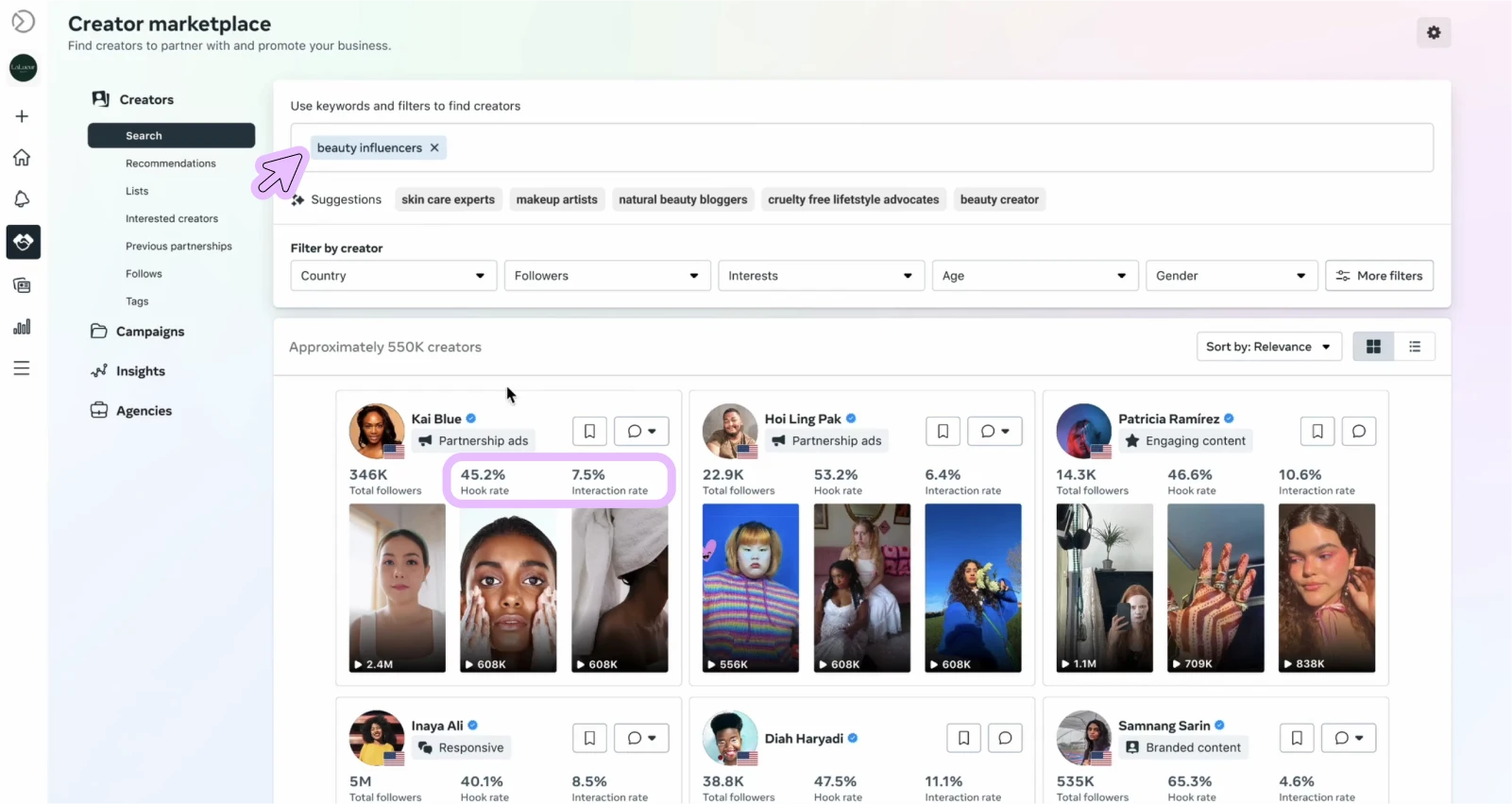Open Gender filter dropdown
Screen dimensions: 1512x804
click(x=1232, y=276)
